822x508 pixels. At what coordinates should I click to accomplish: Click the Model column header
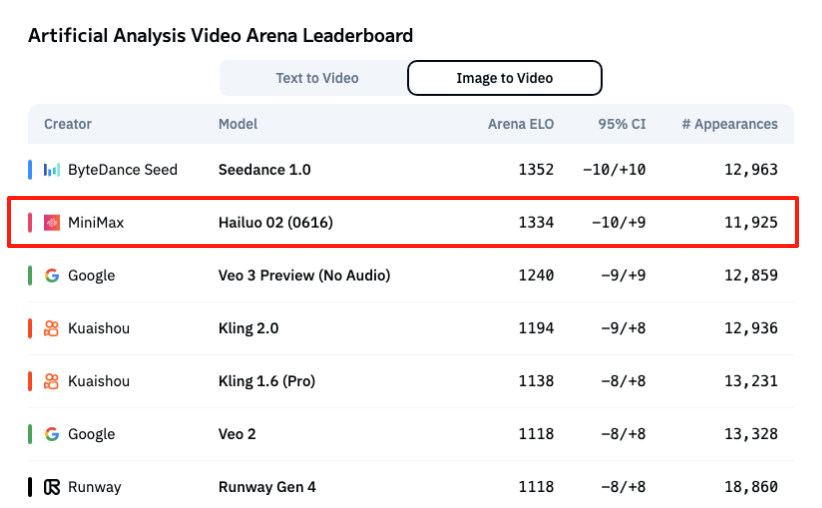coord(238,124)
